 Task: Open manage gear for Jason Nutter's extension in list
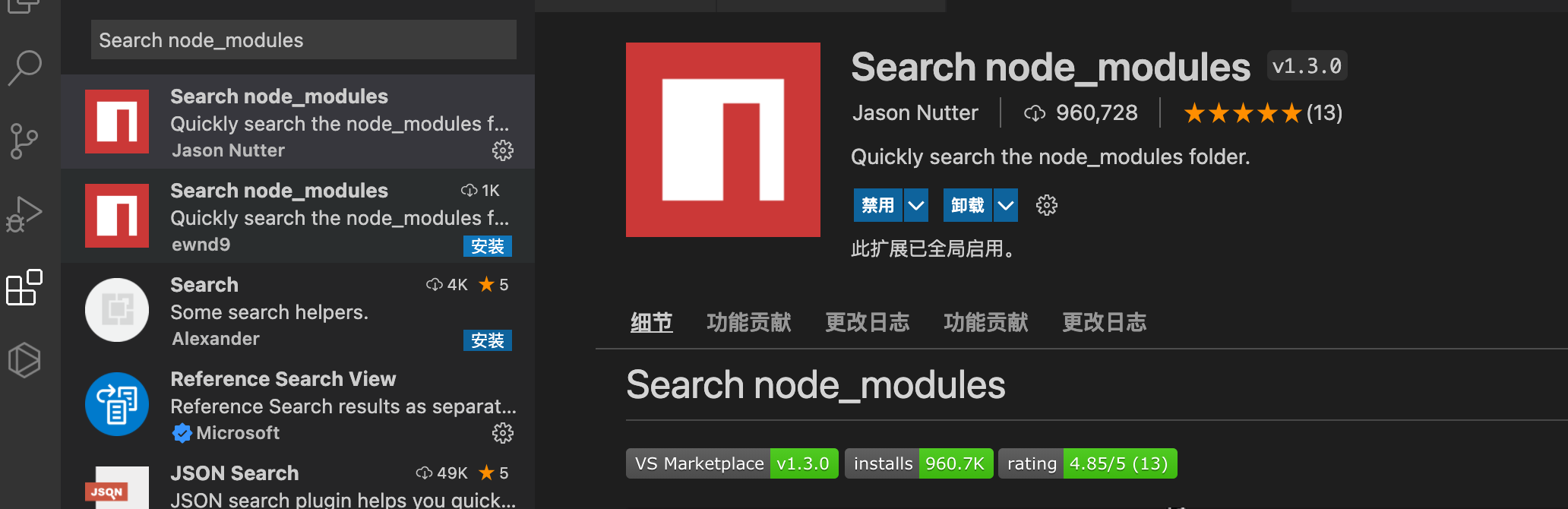pyautogui.click(x=503, y=150)
